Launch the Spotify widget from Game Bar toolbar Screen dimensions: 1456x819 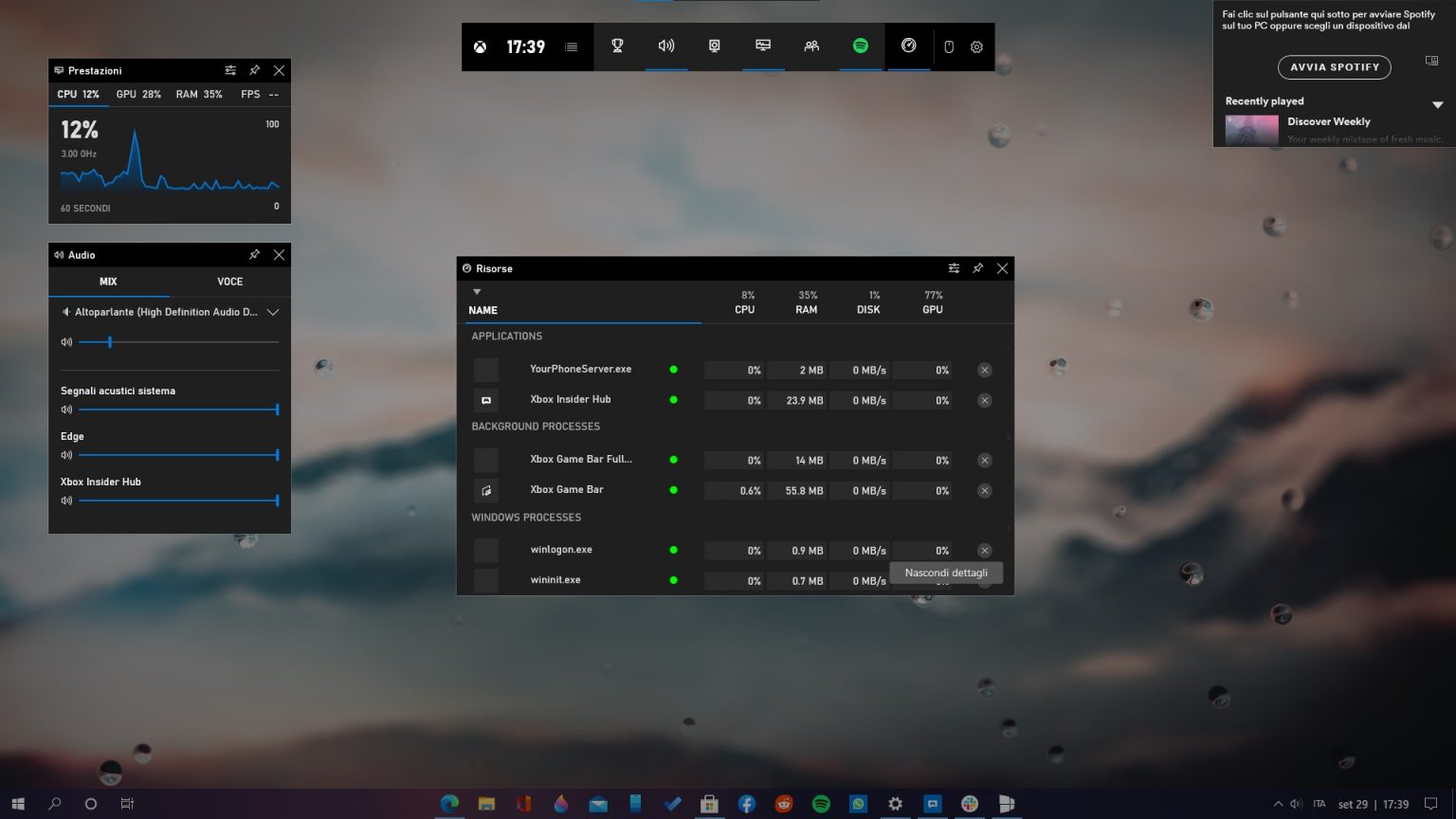860,45
